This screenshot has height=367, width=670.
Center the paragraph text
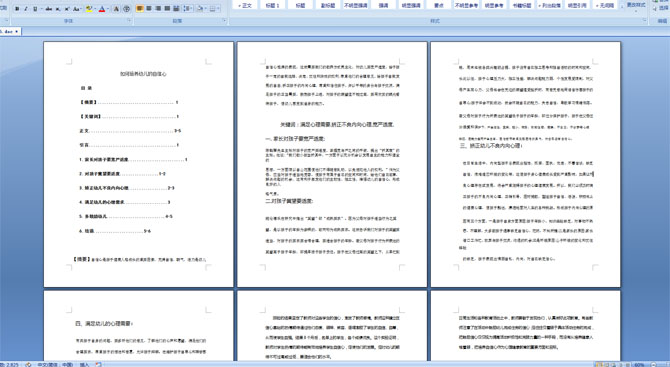(x=149, y=8)
